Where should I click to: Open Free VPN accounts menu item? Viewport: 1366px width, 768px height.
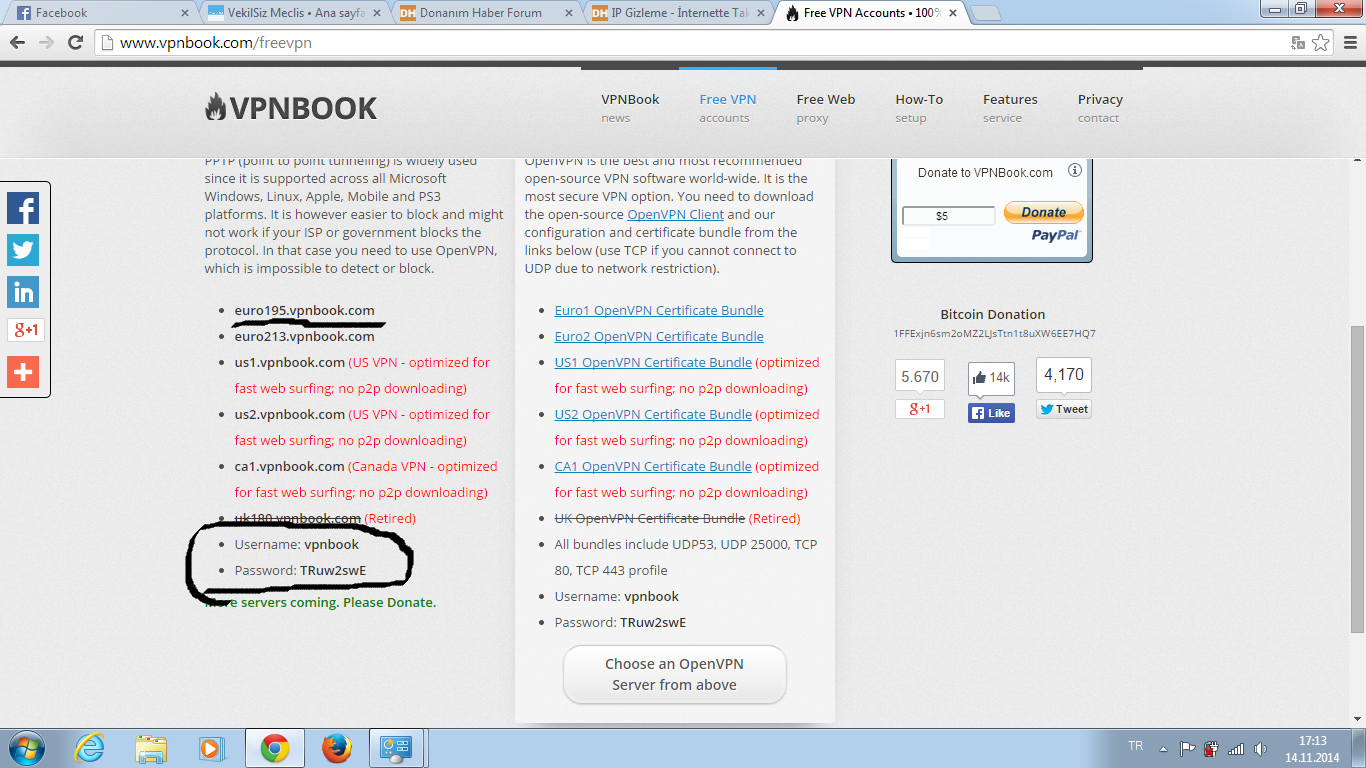(728, 108)
